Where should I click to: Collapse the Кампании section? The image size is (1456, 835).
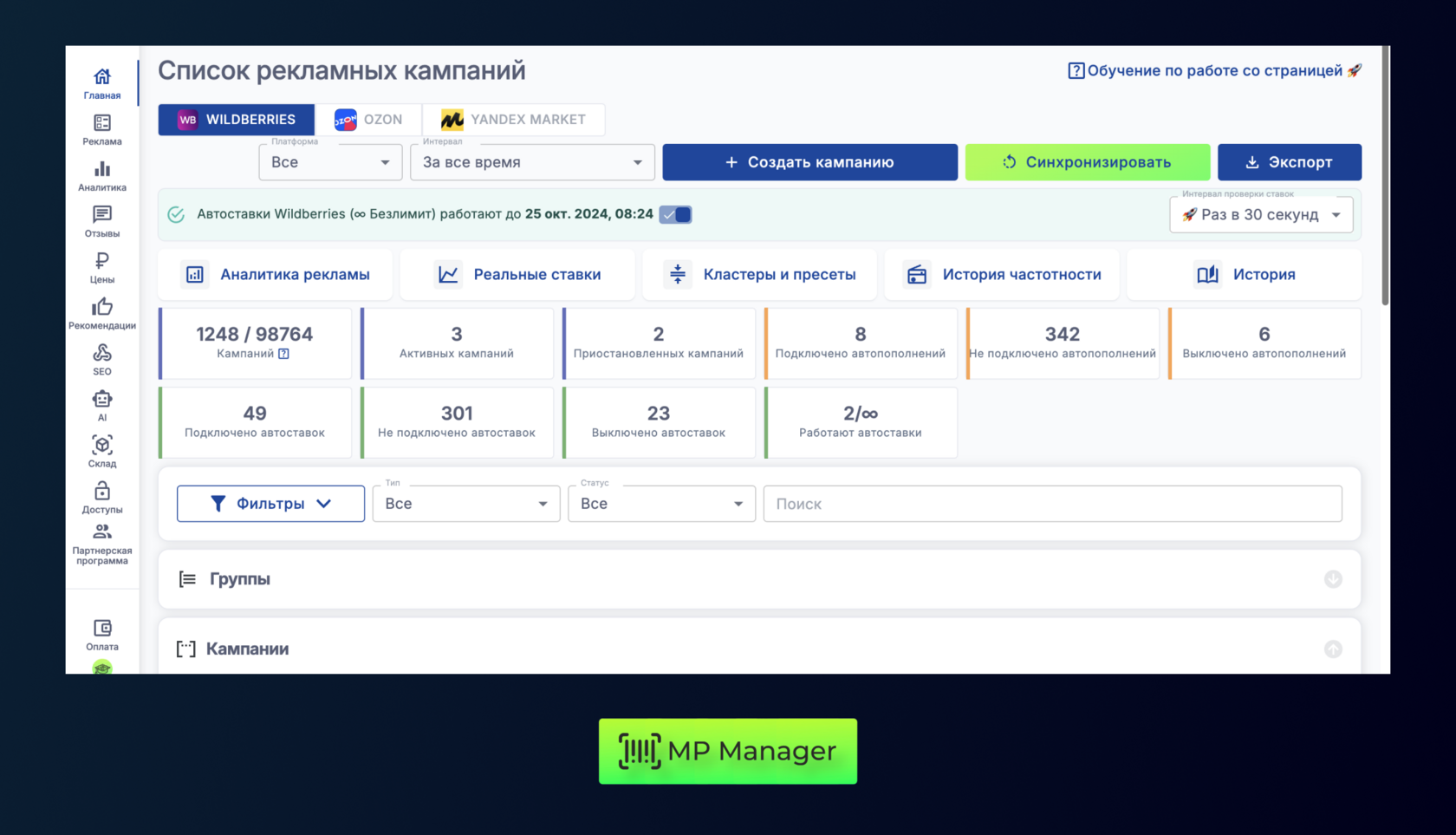click(1333, 649)
